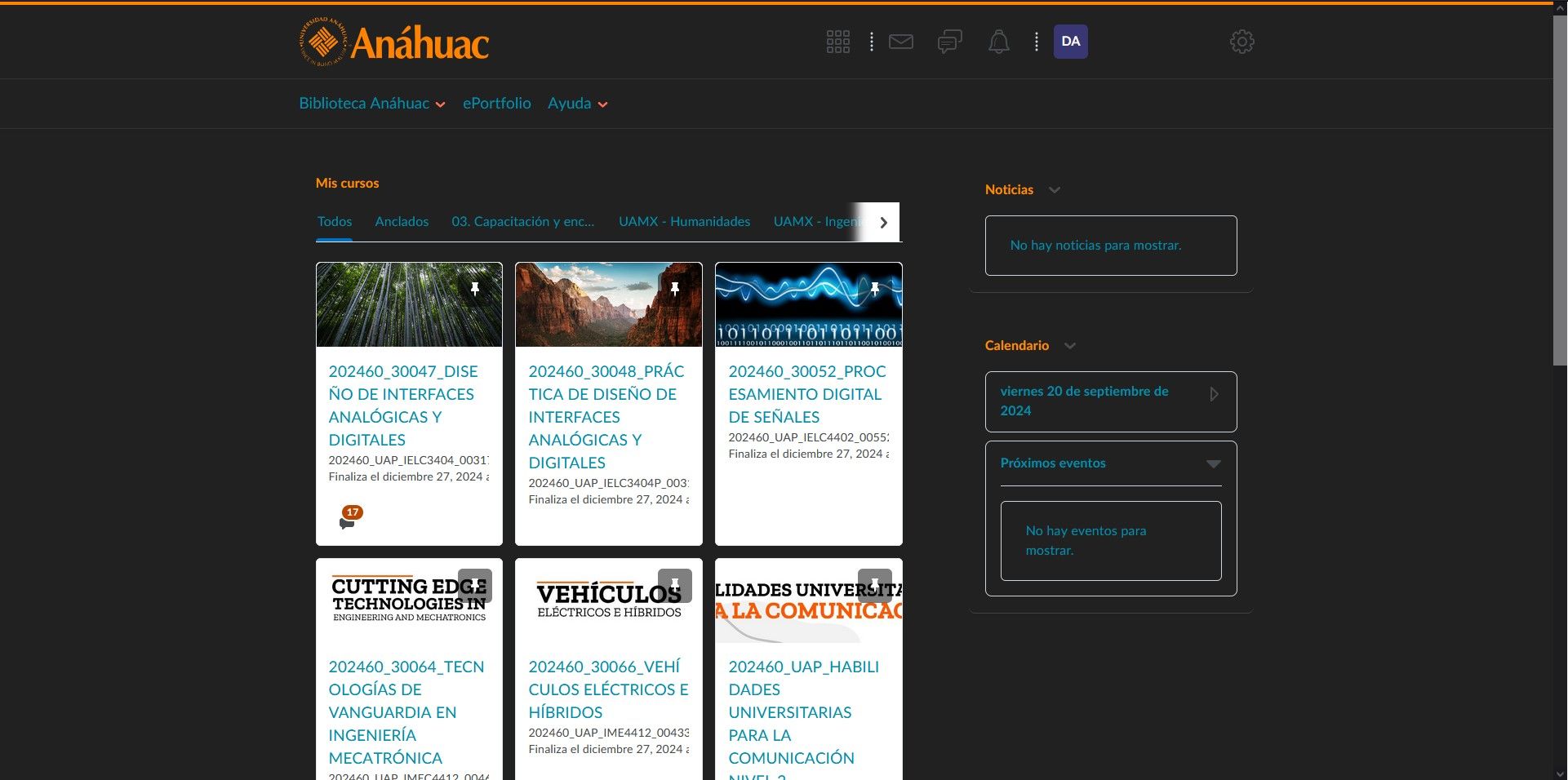Screen dimensions: 1568x780
Task: Open the Anáhuac home logo
Action: (x=394, y=41)
